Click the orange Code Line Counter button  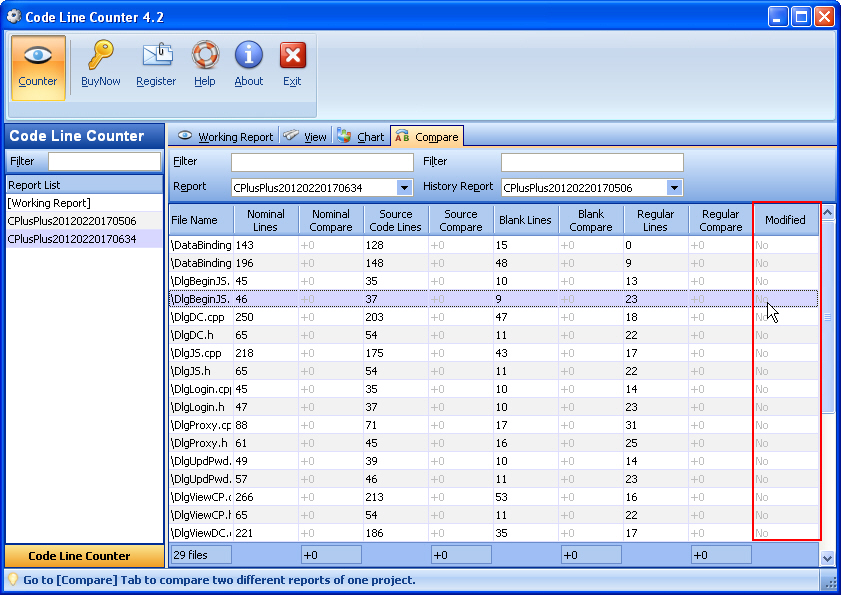tap(79, 556)
